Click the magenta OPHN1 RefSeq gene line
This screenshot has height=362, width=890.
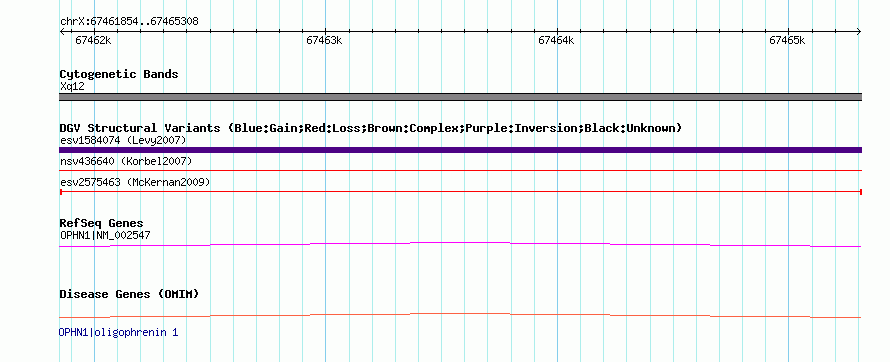[460, 245]
